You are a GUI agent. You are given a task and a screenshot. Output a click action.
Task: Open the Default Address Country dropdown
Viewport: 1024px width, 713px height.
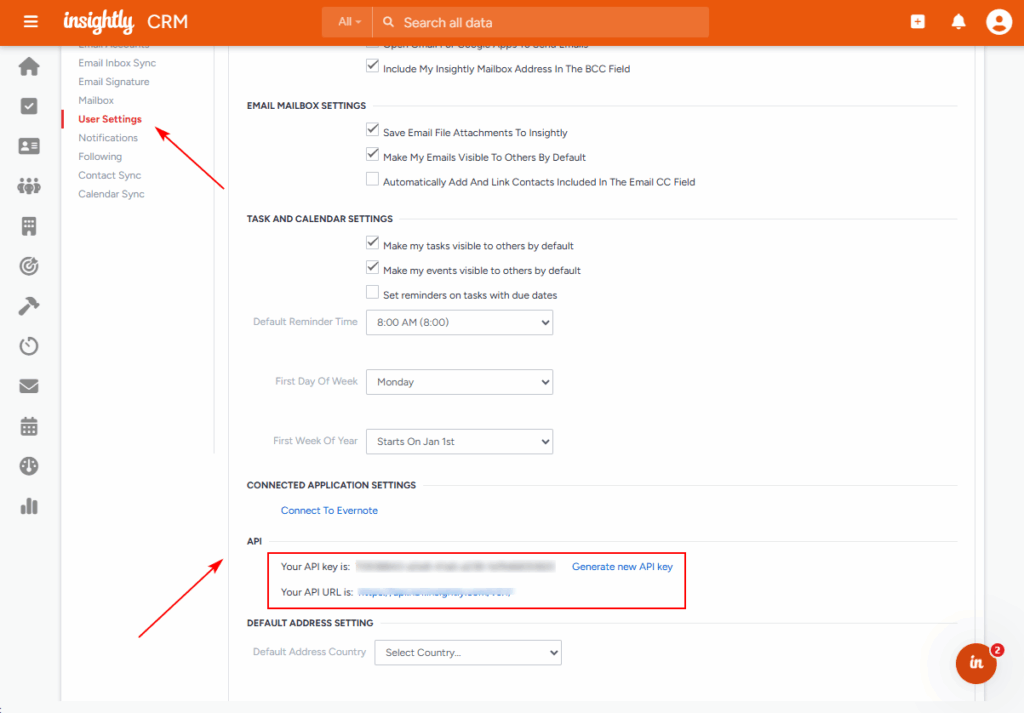click(x=467, y=653)
